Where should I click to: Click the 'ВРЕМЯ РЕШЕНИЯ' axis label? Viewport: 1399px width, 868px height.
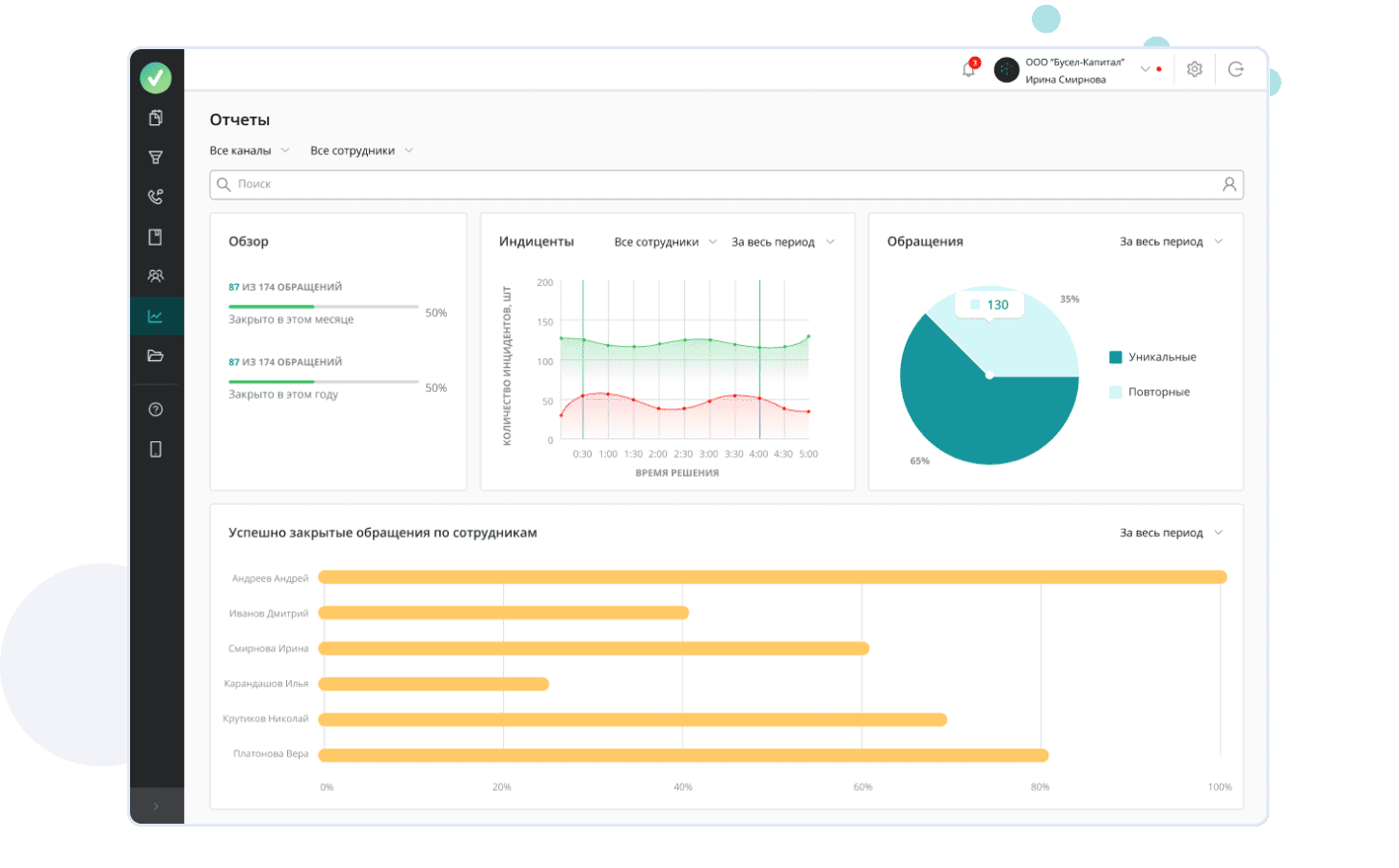pos(677,473)
